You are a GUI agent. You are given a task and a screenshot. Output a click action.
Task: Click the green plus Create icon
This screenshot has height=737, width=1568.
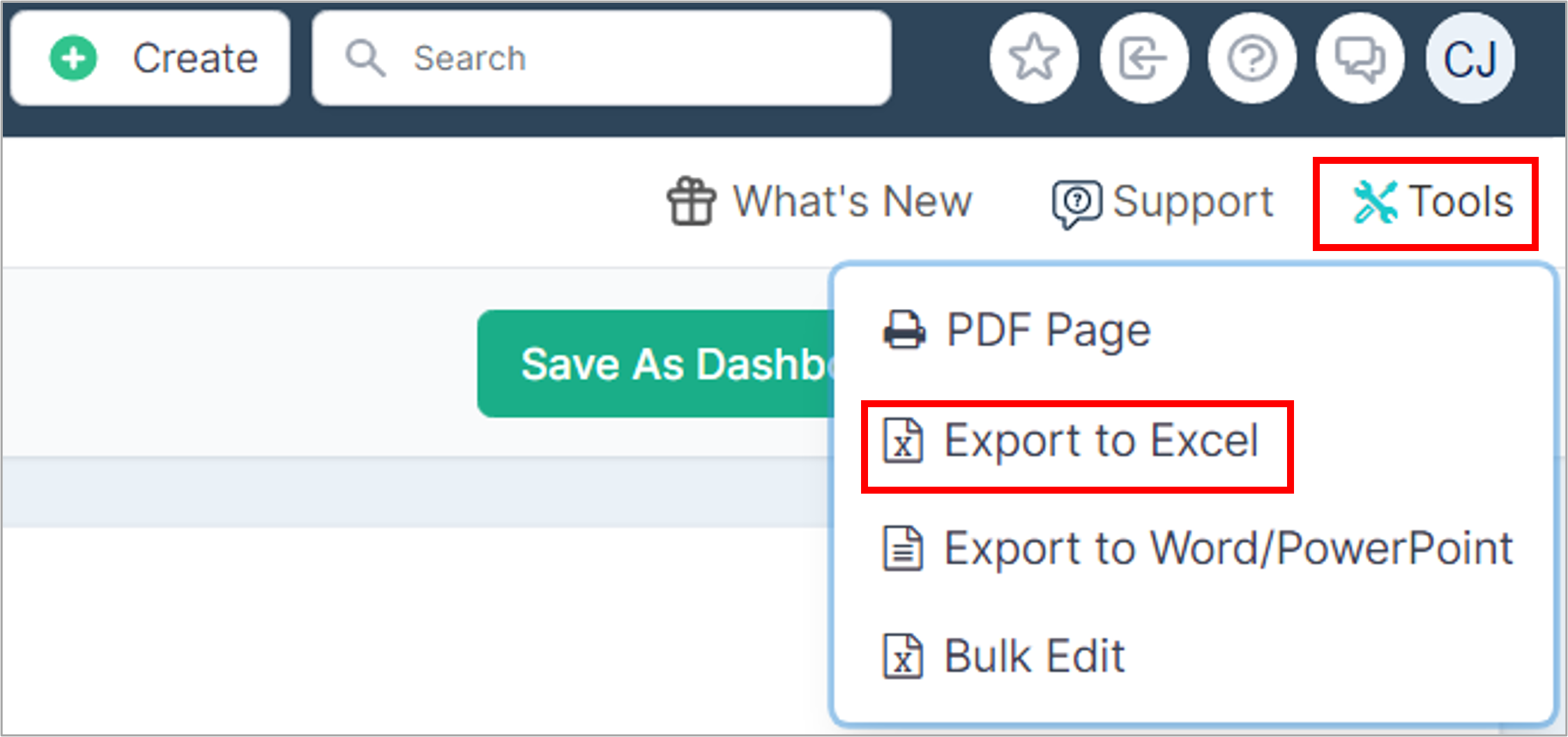[73, 59]
